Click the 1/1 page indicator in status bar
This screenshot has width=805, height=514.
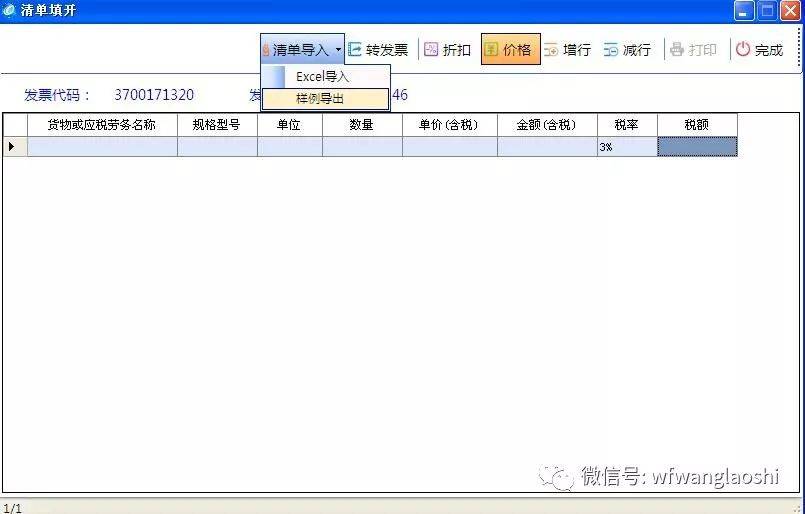tap(12, 508)
